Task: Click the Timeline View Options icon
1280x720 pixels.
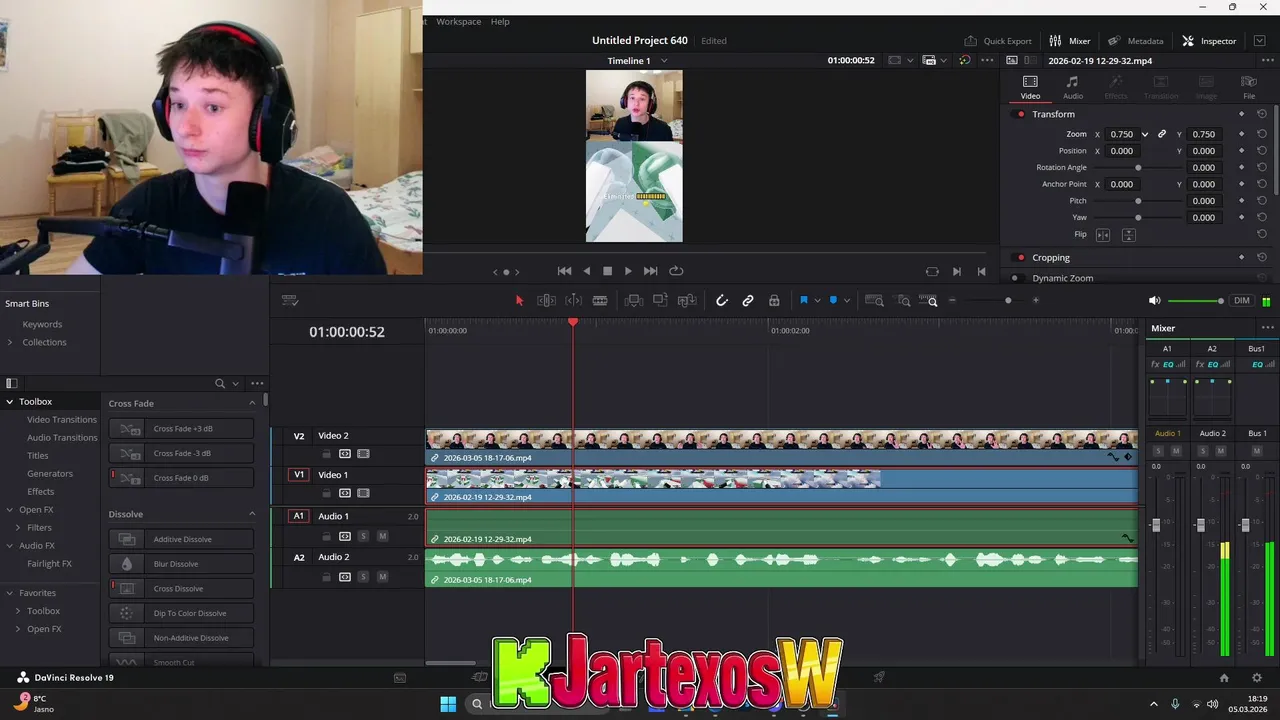Action: click(x=290, y=300)
